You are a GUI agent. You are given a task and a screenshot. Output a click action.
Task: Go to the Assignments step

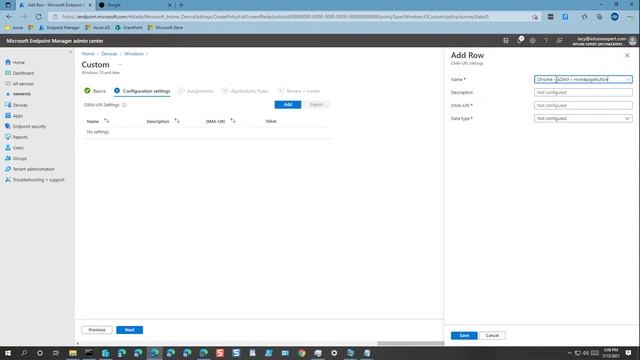click(196, 91)
